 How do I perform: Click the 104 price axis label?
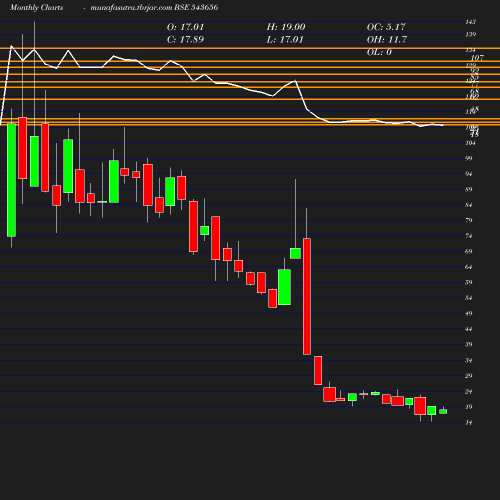point(470,143)
